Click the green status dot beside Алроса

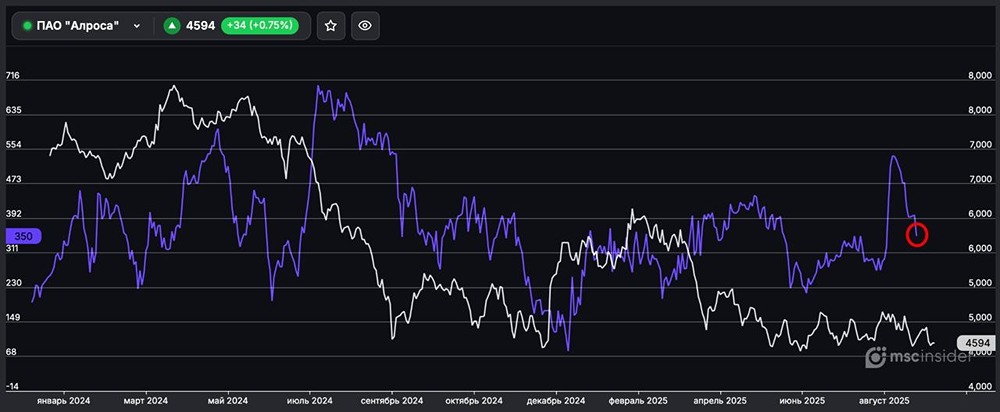27,26
